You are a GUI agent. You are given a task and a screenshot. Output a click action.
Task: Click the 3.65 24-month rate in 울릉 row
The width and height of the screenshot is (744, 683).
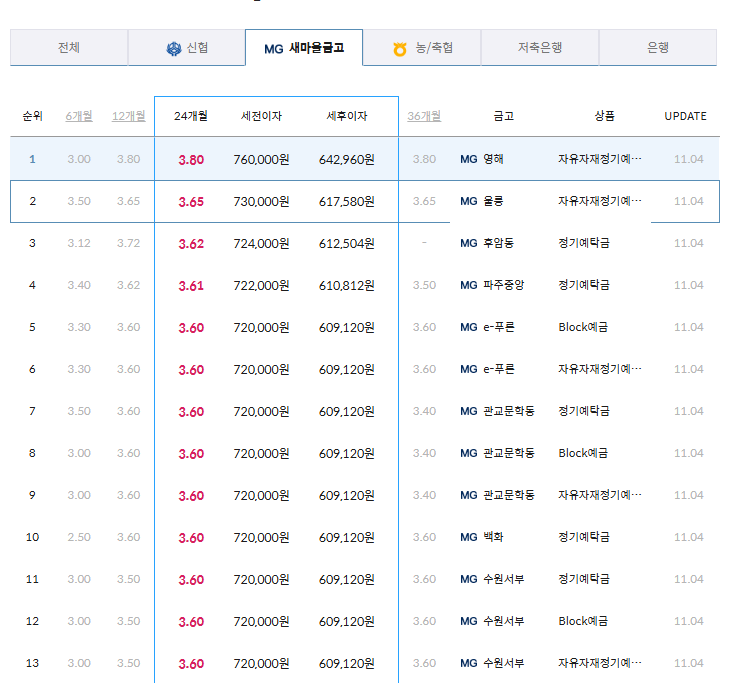(x=191, y=202)
